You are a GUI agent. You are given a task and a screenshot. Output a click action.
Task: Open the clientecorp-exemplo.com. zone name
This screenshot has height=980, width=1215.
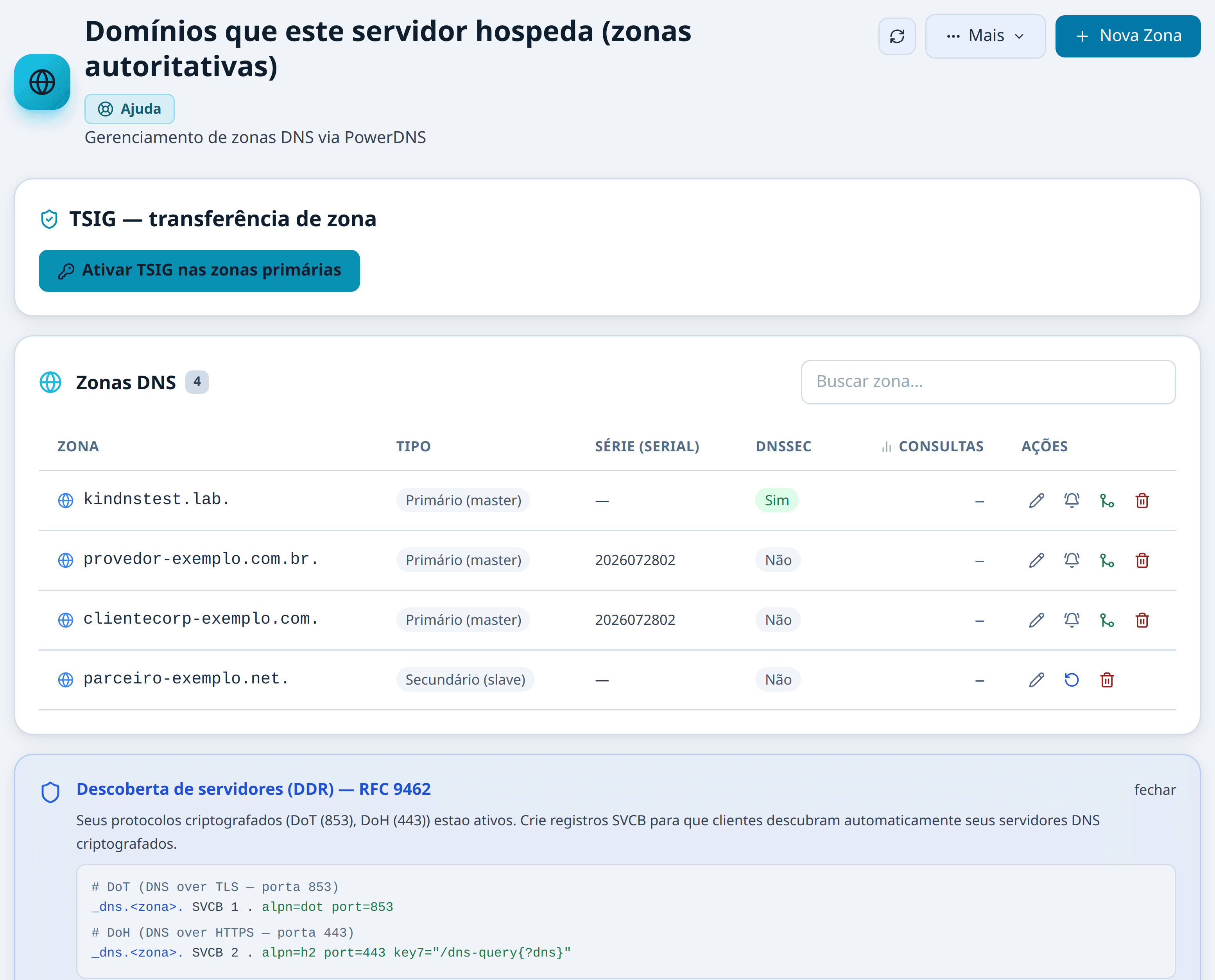click(x=201, y=619)
